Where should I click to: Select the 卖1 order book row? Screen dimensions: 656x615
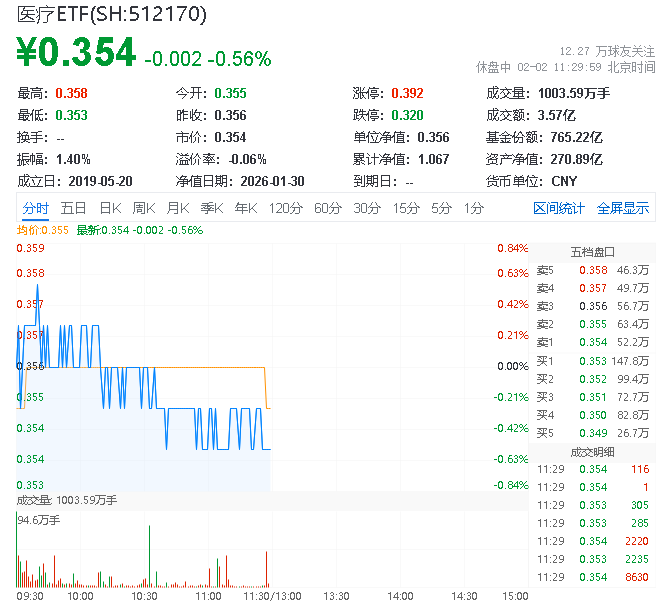(x=592, y=342)
